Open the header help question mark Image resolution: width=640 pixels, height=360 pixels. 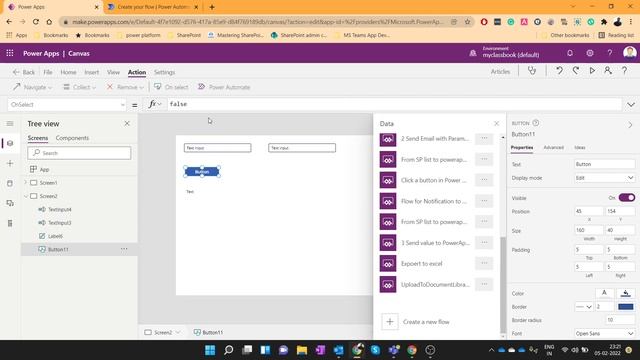click(x=609, y=53)
